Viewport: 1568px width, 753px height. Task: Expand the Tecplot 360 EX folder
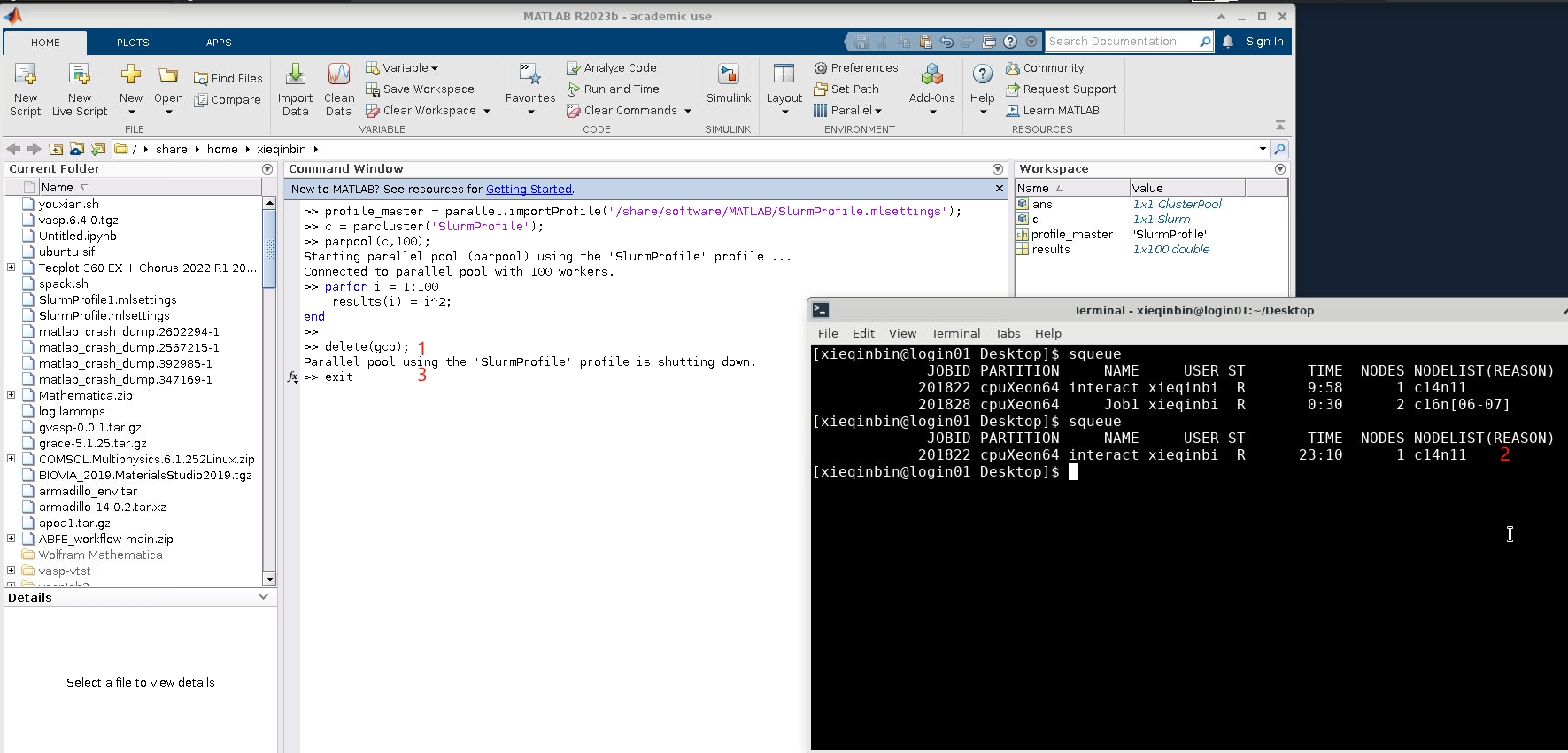(11, 268)
